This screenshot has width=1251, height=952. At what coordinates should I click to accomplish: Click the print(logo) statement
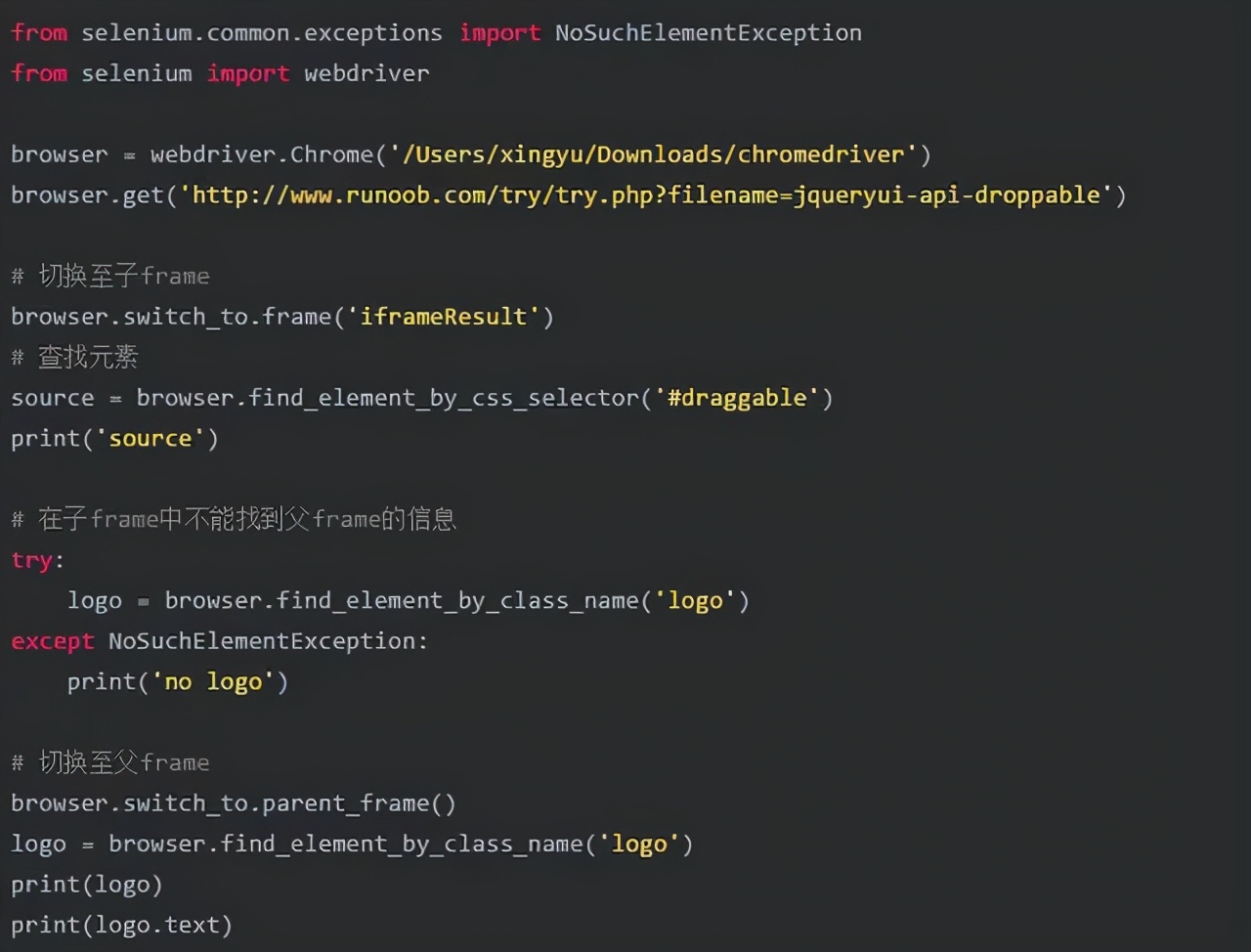coord(87,885)
